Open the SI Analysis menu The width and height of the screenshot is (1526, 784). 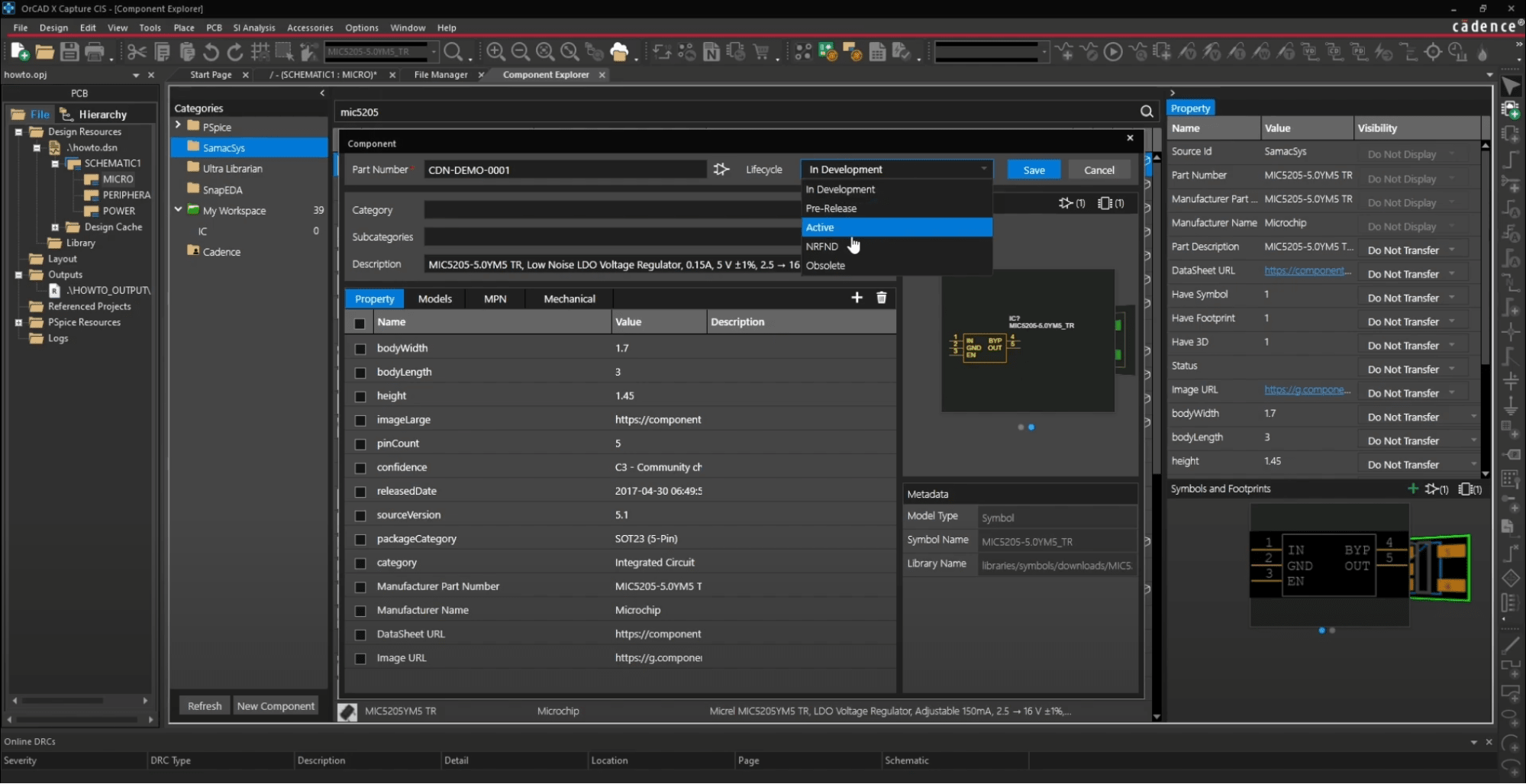(x=254, y=27)
